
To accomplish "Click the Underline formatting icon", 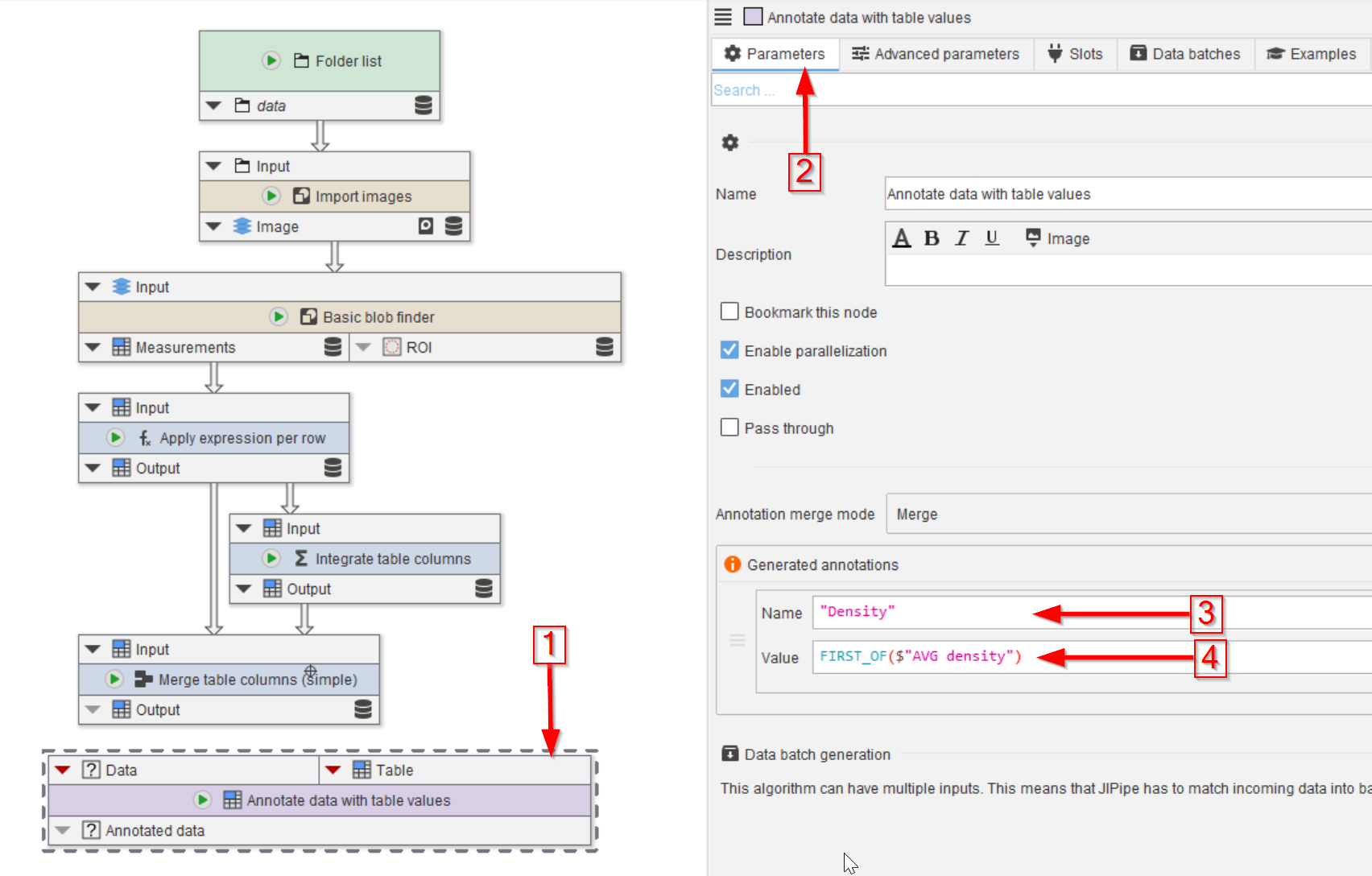I will pyautogui.click(x=992, y=238).
